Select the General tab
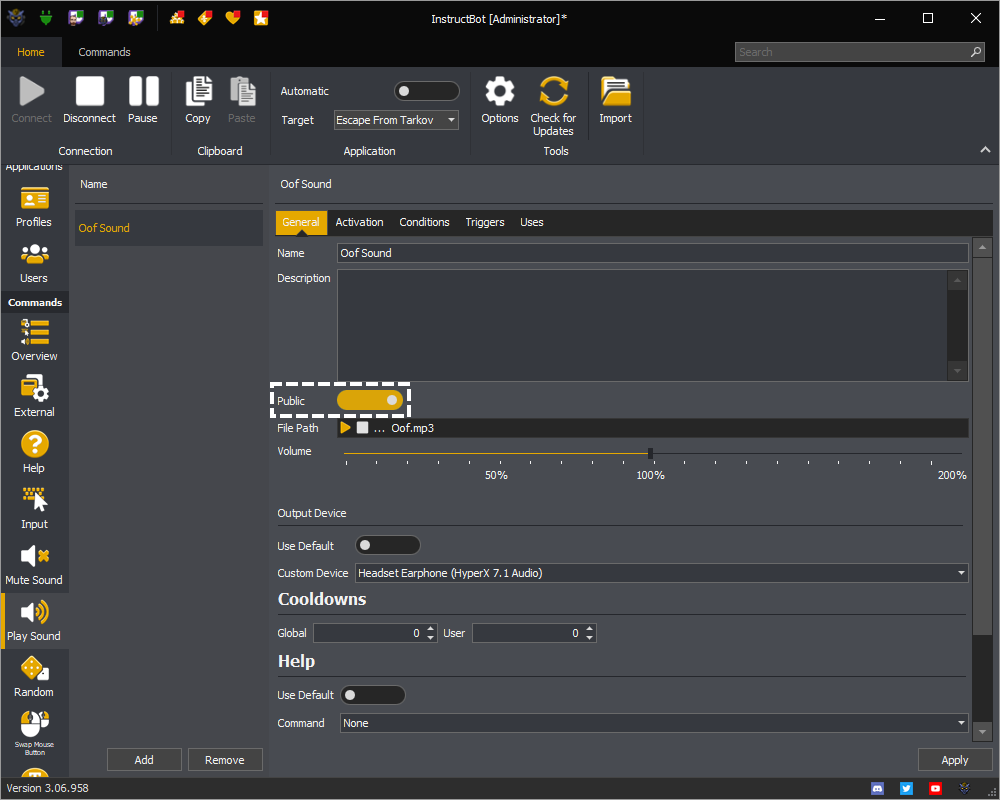Viewport: 1000px width, 800px height. pos(301,222)
